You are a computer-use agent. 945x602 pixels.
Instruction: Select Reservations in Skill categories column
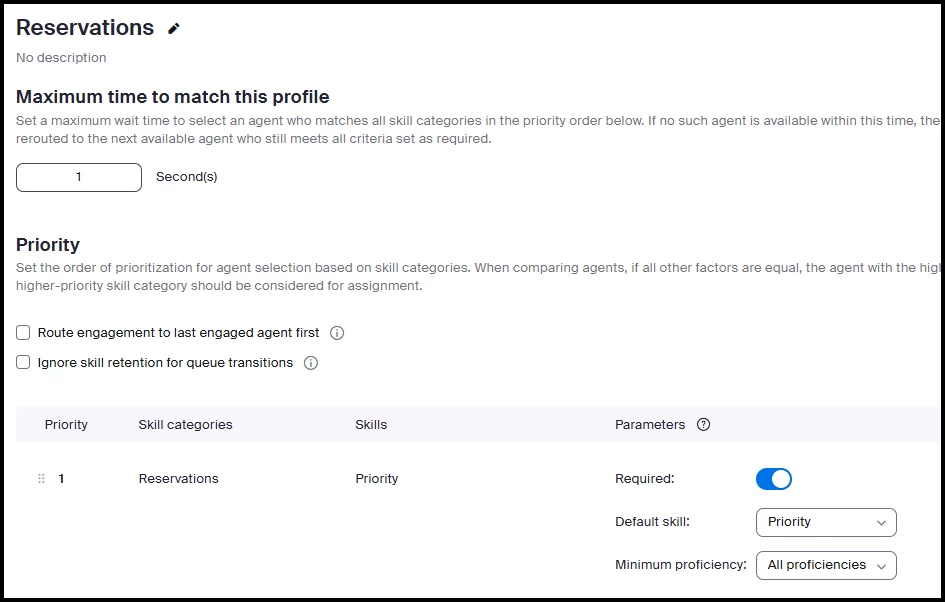(x=178, y=479)
